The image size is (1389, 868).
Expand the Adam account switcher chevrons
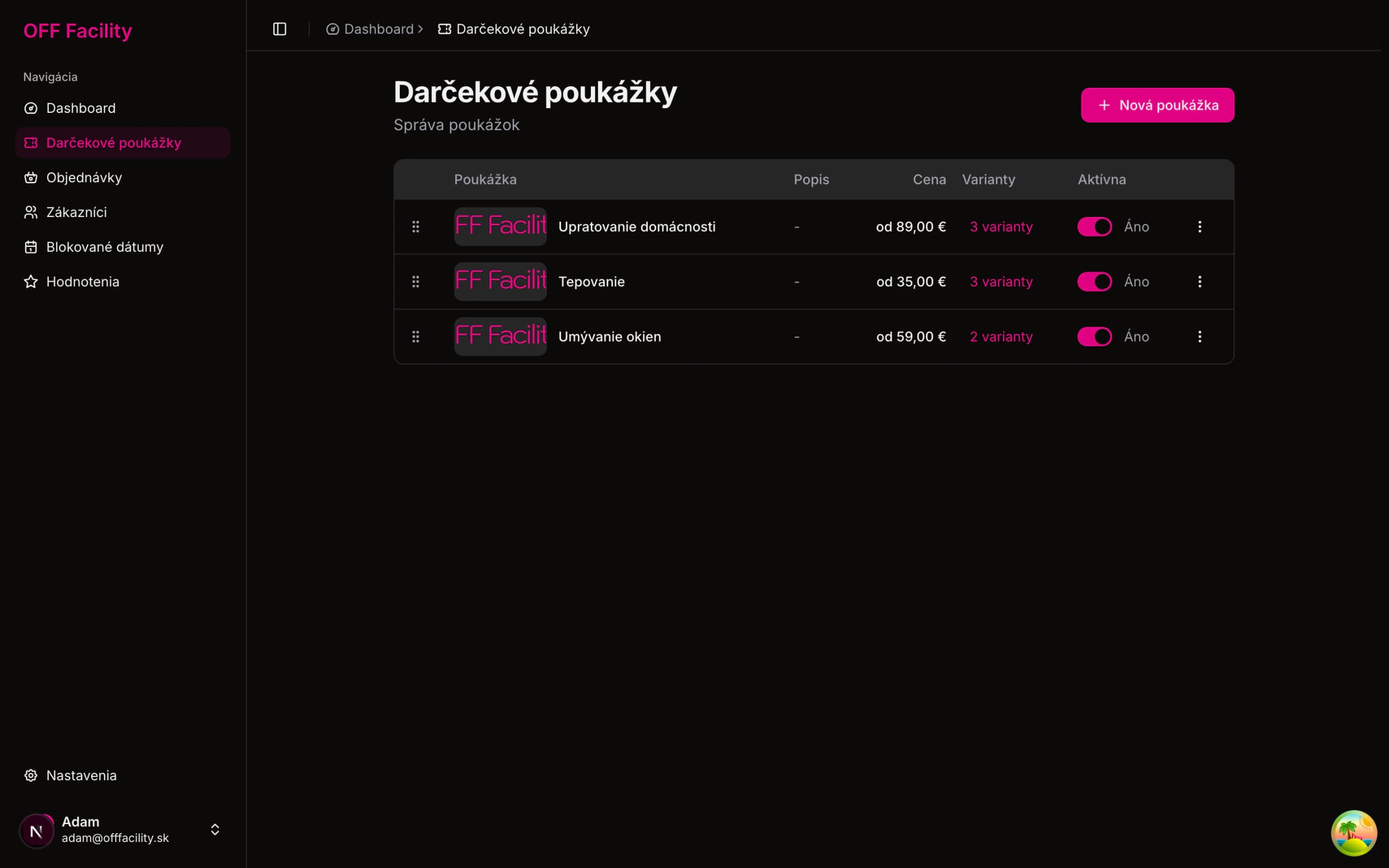click(x=215, y=829)
